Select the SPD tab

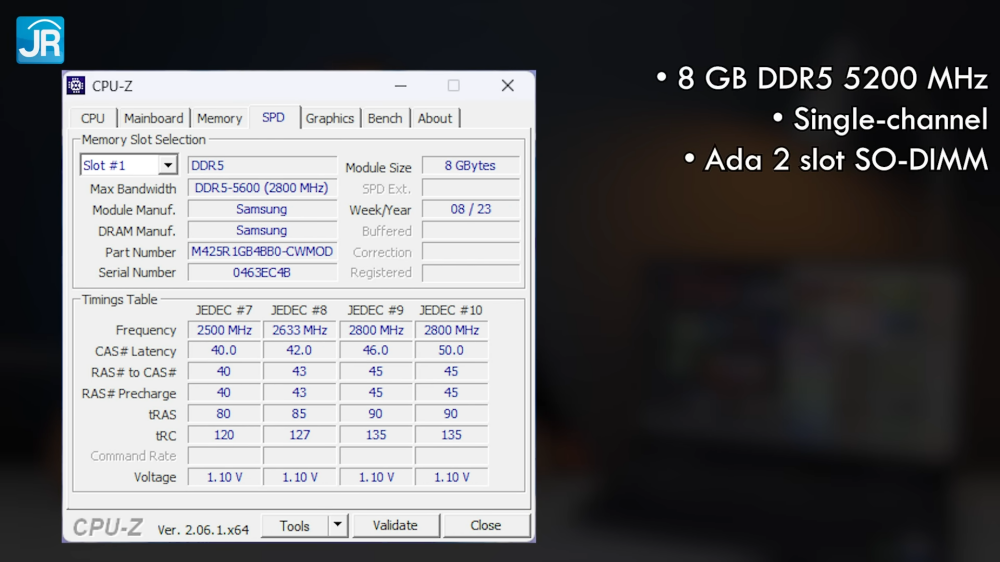[273, 117]
